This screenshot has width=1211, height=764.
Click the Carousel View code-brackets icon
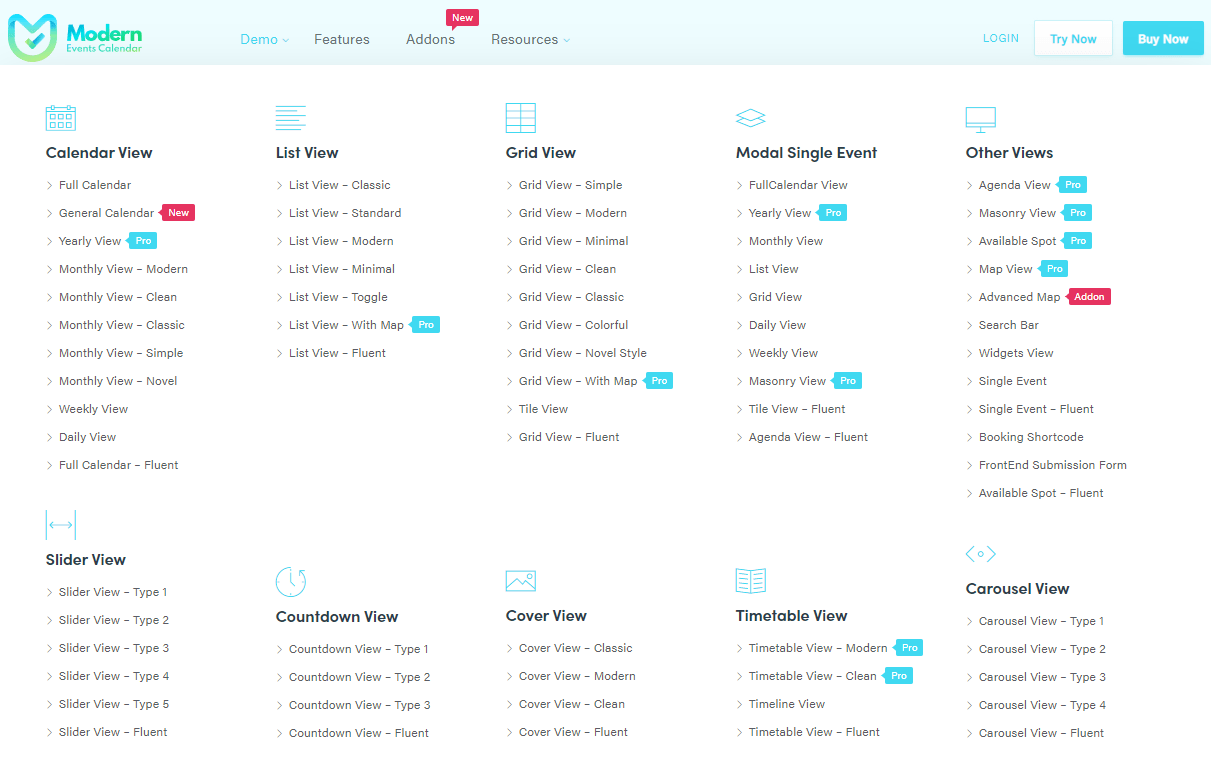(x=980, y=554)
